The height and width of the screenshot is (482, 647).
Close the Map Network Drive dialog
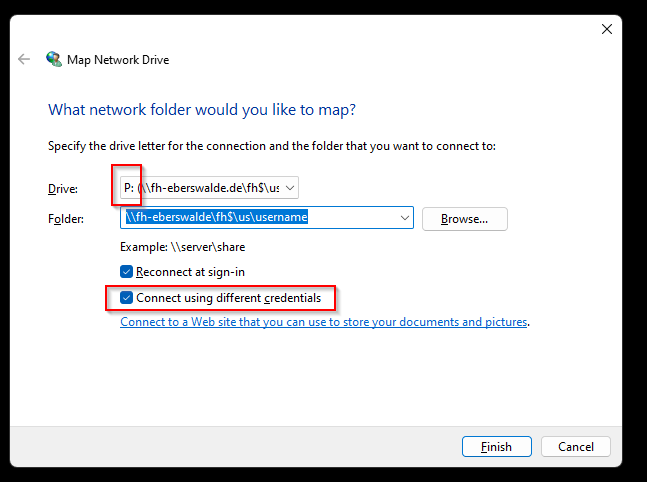pos(607,29)
